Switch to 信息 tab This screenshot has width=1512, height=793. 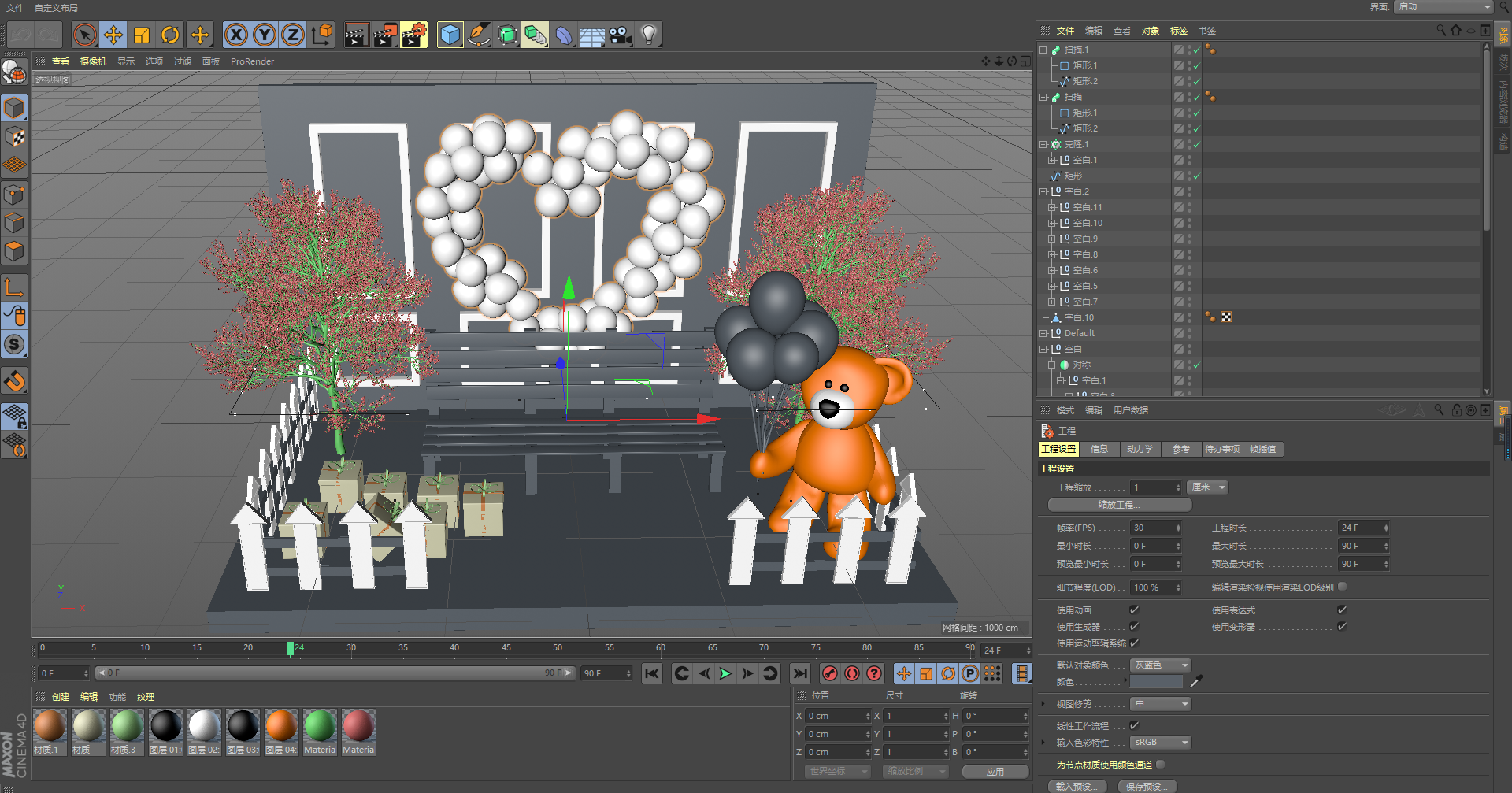pyautogui.click(x=1099, y=449)
